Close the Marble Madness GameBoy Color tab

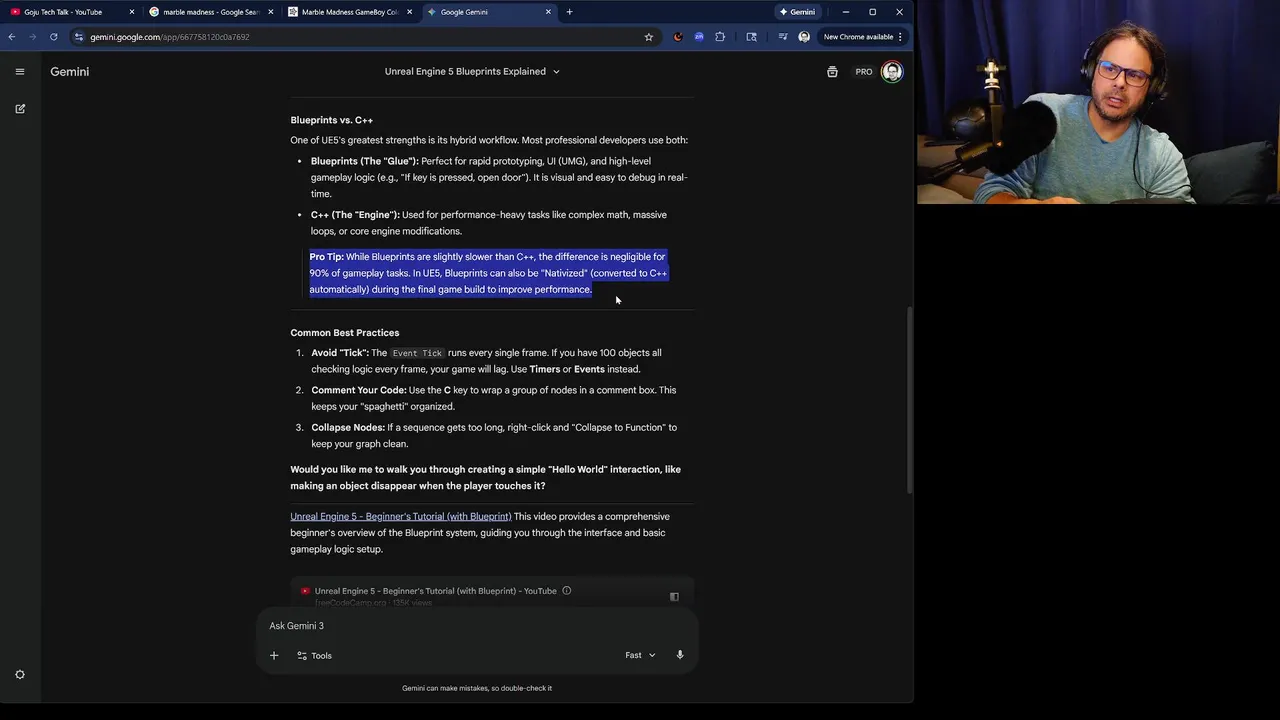pos(409,12)
